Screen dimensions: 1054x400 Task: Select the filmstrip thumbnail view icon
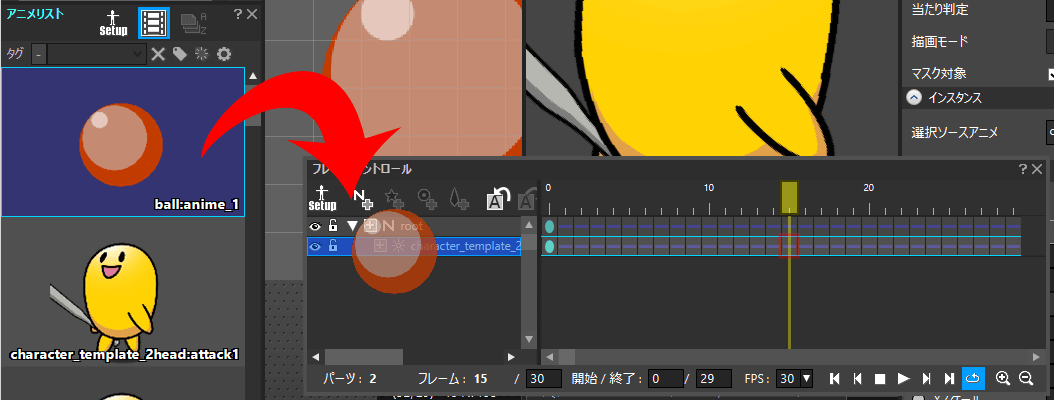(x=154, y=22)
